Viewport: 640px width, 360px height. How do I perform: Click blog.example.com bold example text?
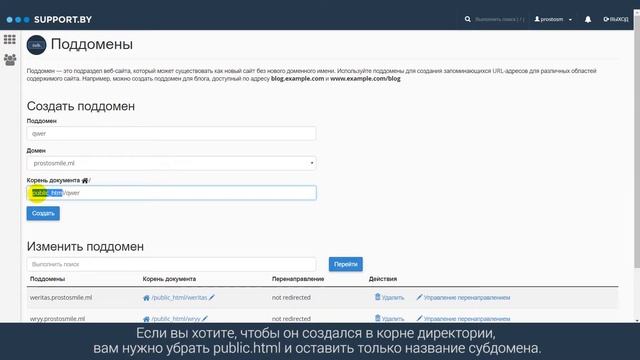pyautogui.click(x=298, y=78)
